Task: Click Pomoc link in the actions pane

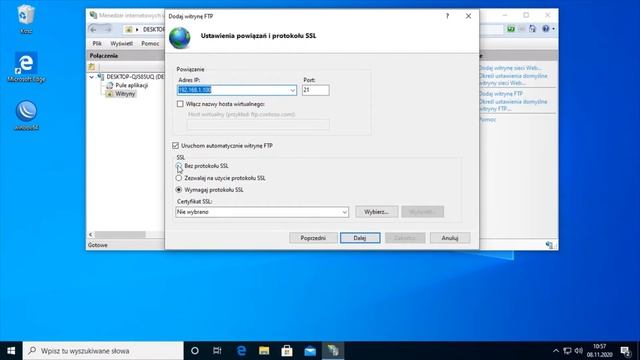Action: pyautogui.click(x=487, y=120)
